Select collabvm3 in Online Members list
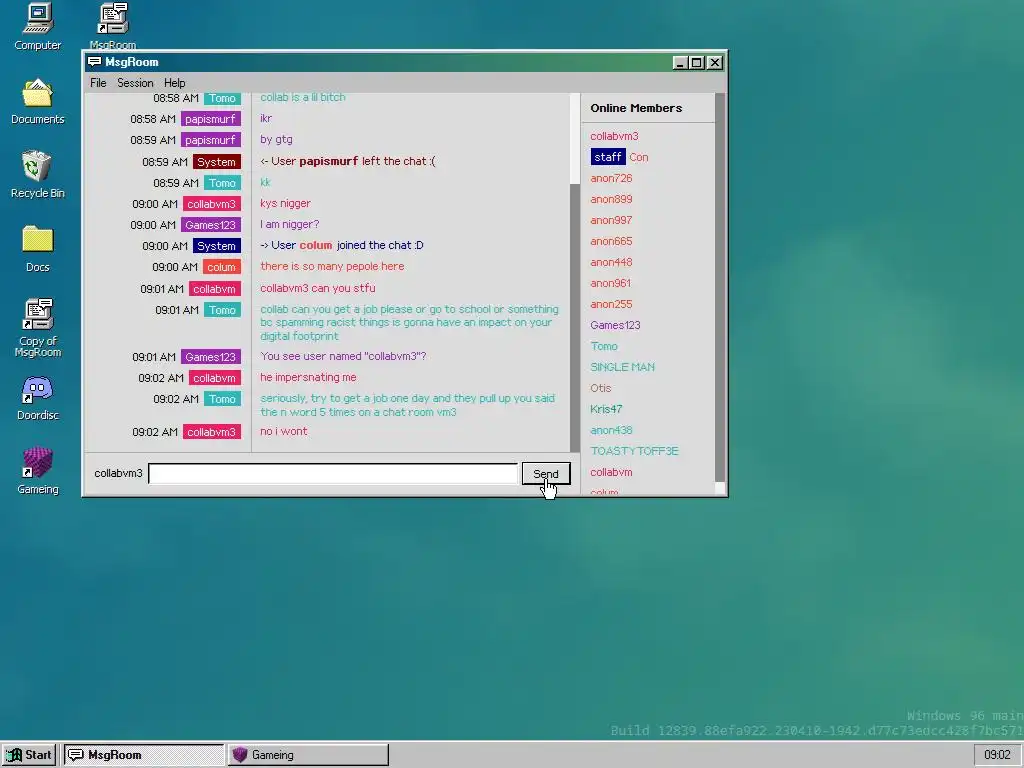The image size is (1024, 768). 614,136
